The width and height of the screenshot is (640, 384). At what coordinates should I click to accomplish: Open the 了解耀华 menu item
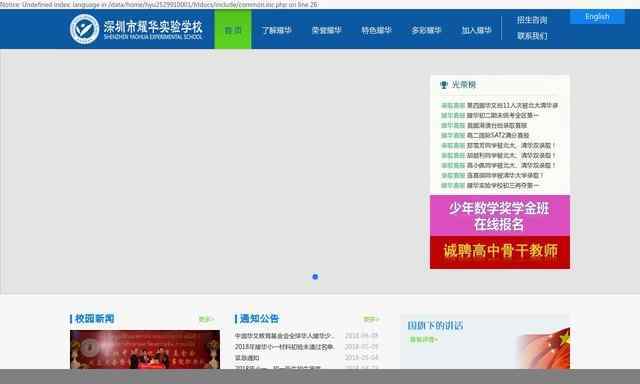276,30
